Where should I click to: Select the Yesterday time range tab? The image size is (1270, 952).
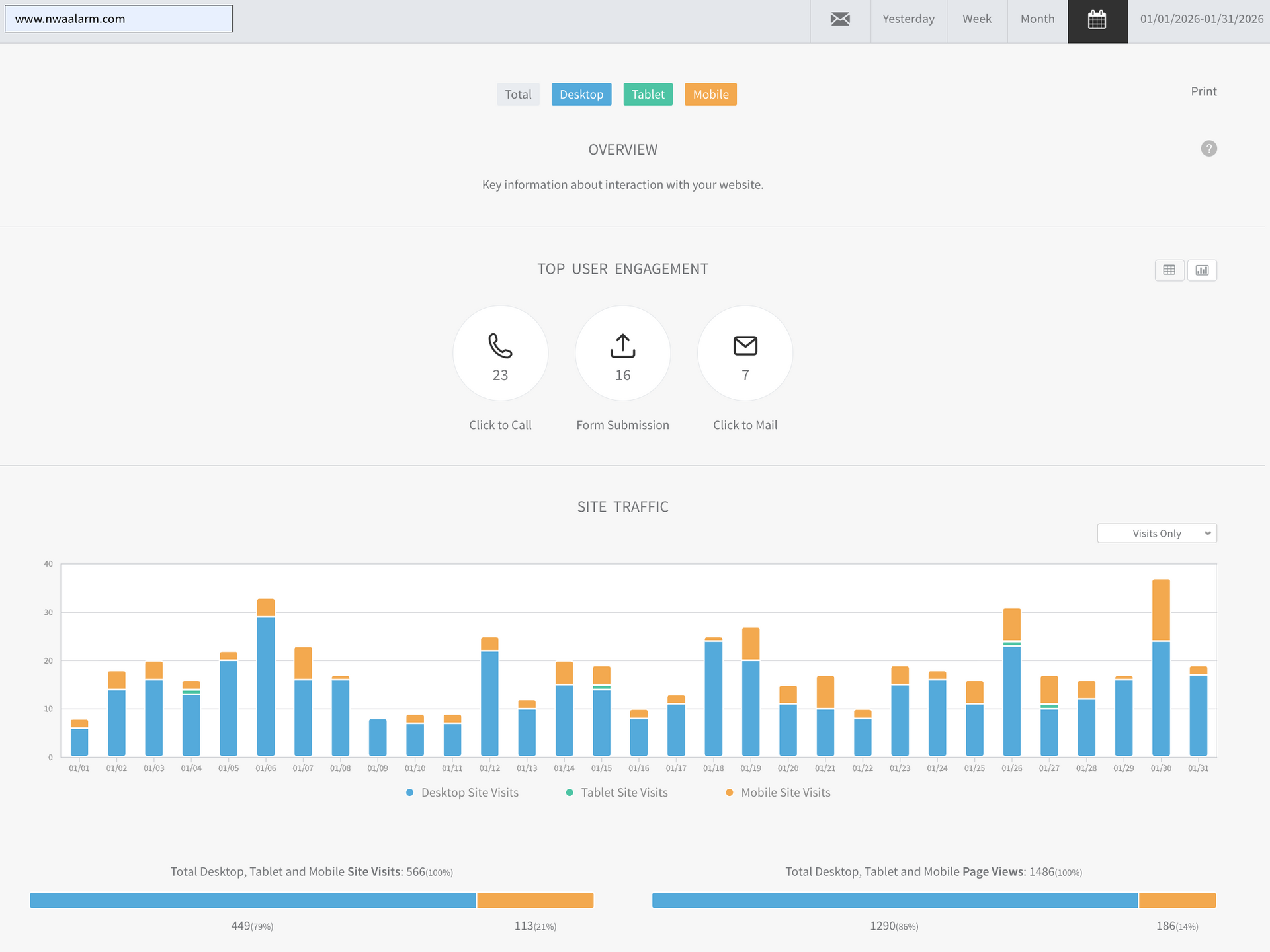coord(908,19)
